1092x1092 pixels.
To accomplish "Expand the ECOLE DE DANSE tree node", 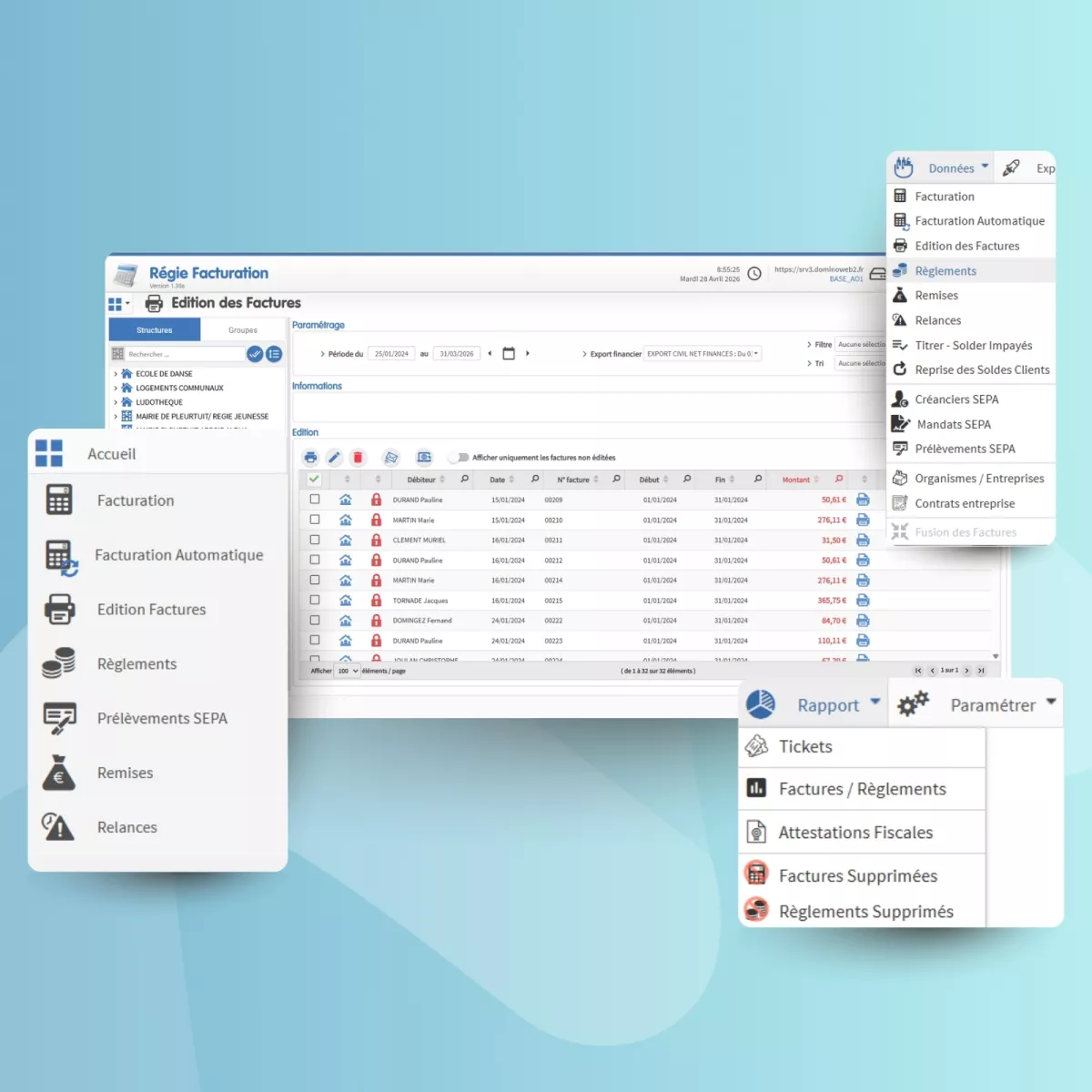I will pos(116,374).
